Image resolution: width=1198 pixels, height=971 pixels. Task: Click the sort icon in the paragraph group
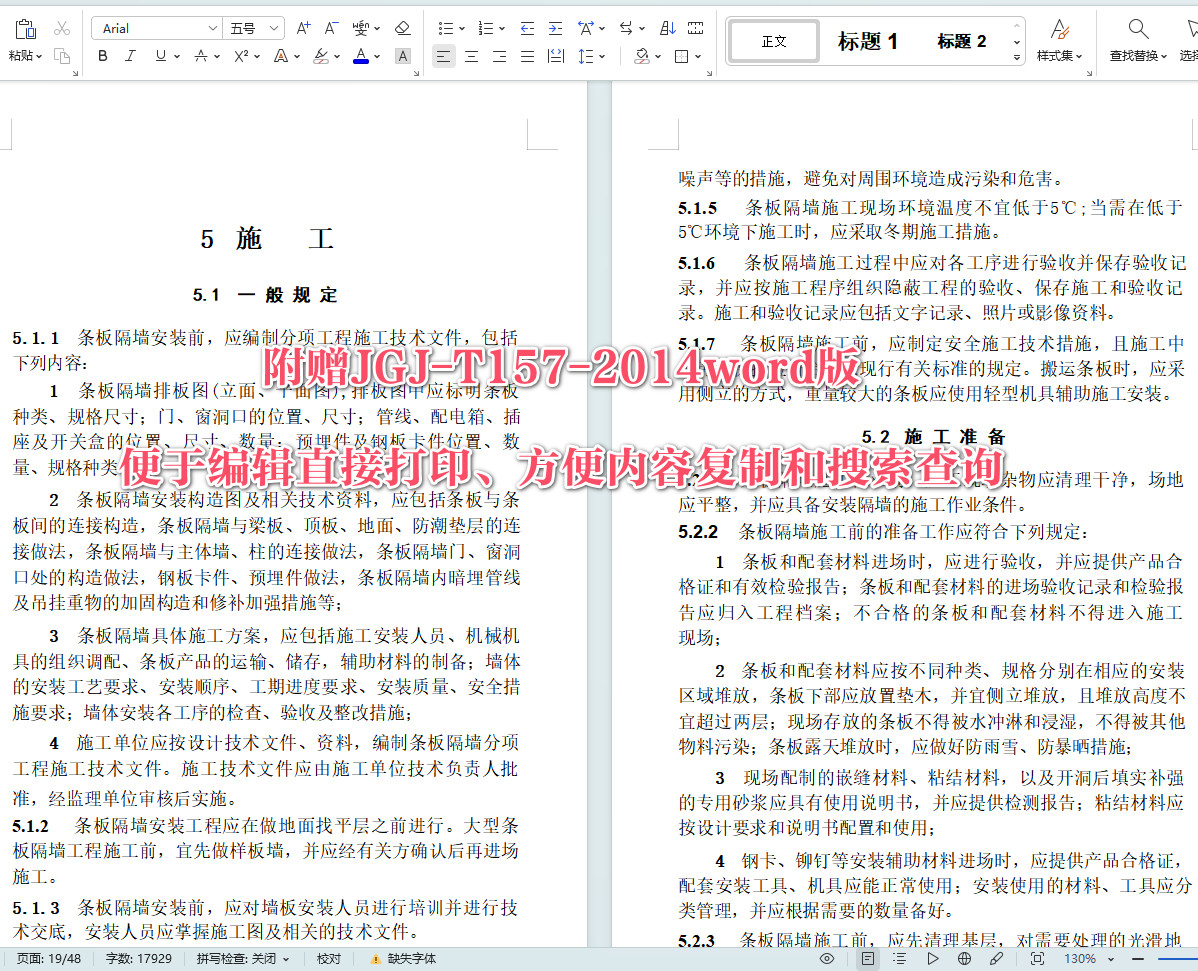tap(668, 28)
